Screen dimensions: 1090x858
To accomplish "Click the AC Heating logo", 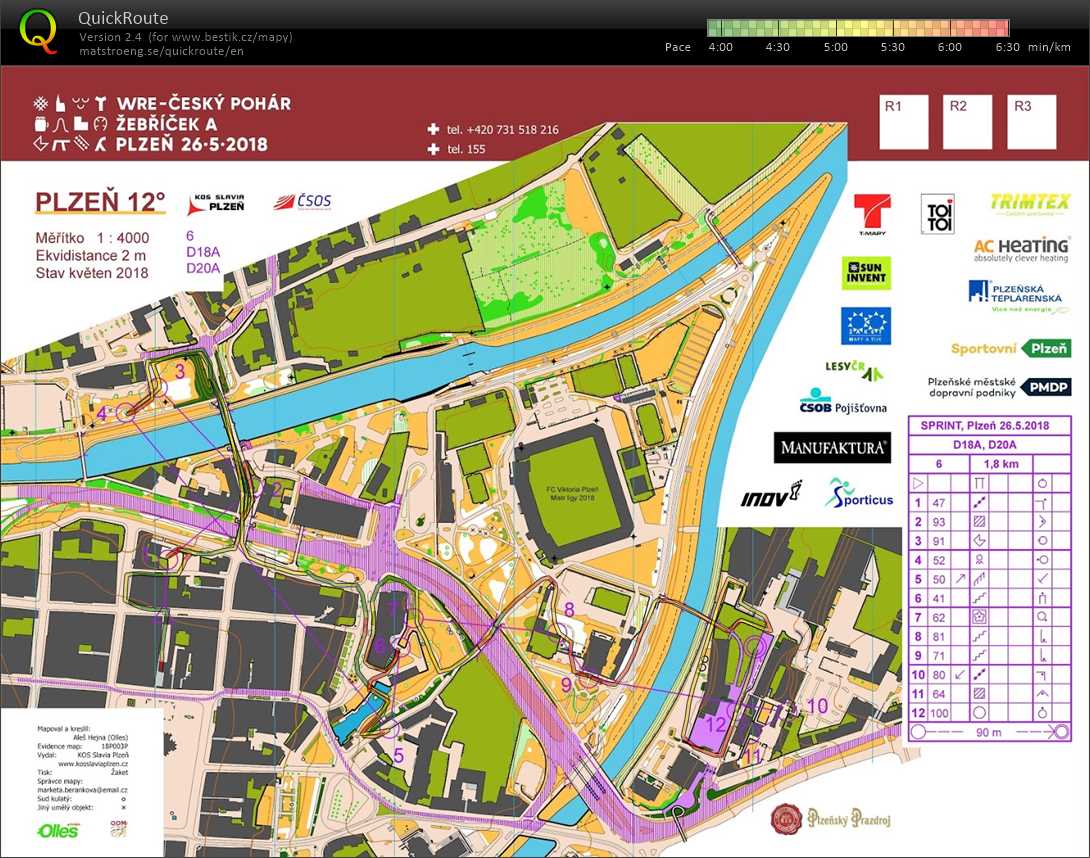I will click(x=1021, y=249).
